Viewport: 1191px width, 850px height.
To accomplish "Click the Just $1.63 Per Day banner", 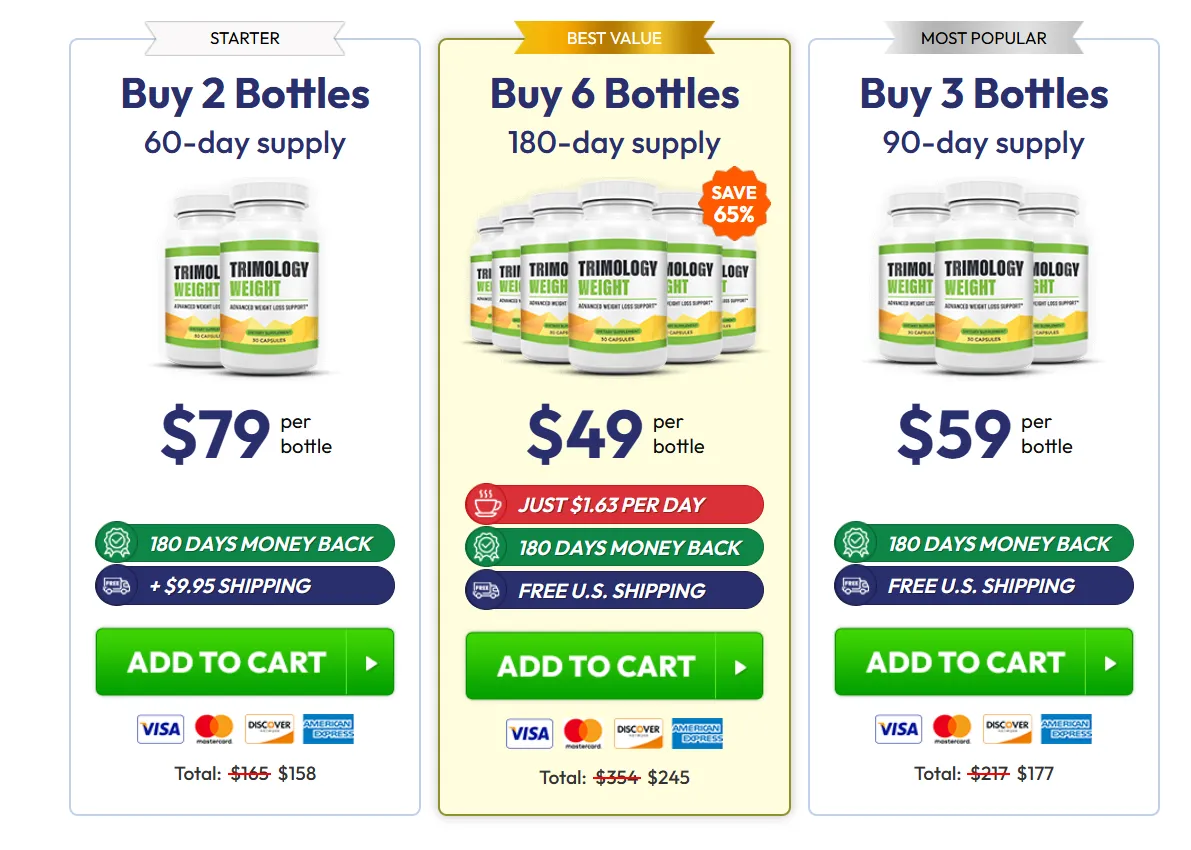I will pyautogui.click(x=614, y=504).
